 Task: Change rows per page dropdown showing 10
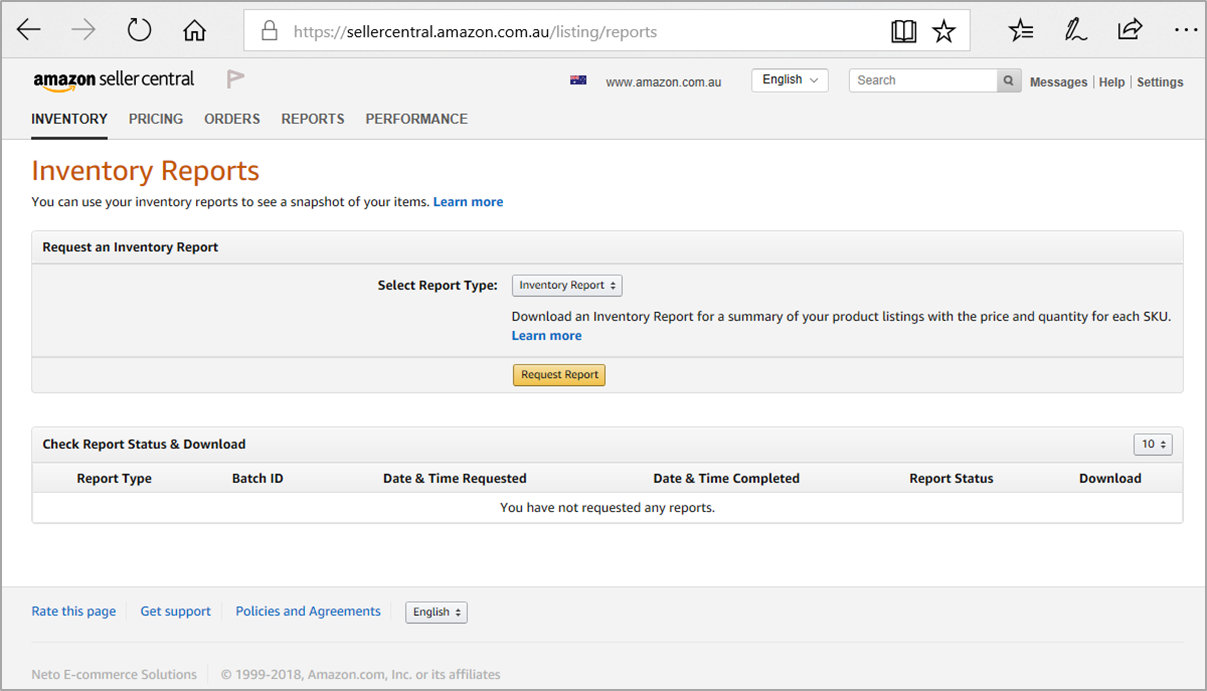click(x=1152, y=444)
